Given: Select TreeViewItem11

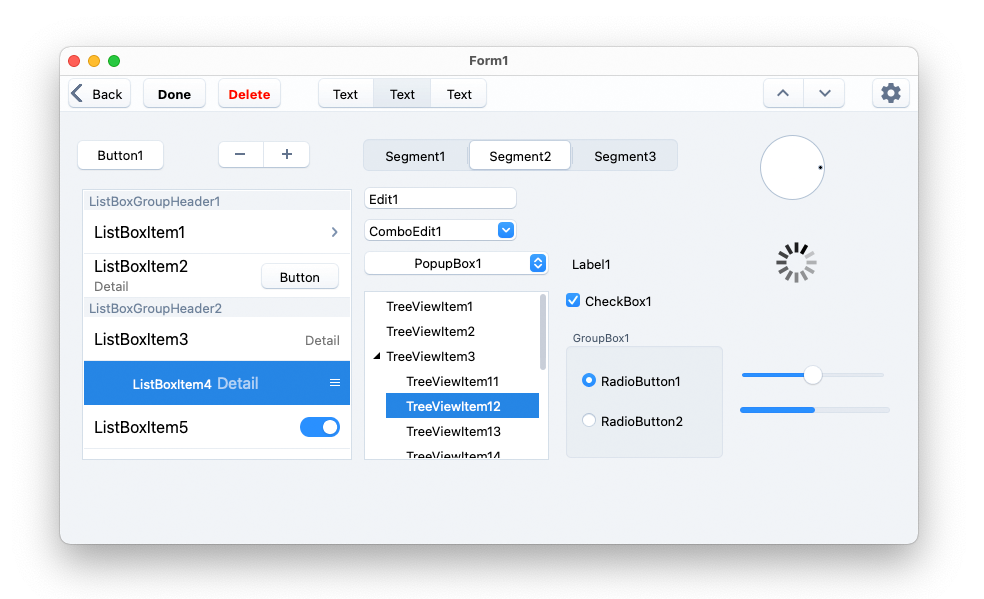Looking at the screenshot, I should coord(452,381).
